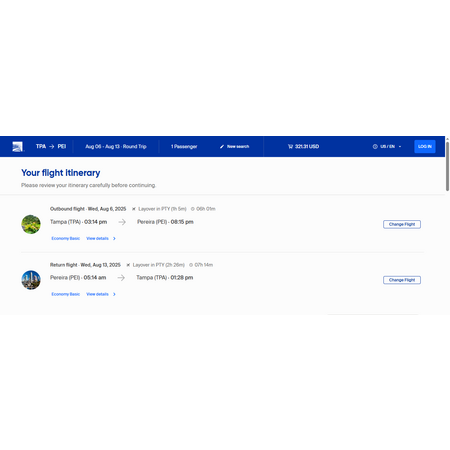Screen dimensions: 450x450
Task: Click the LOG IN button
Action: tap(425, 147)
